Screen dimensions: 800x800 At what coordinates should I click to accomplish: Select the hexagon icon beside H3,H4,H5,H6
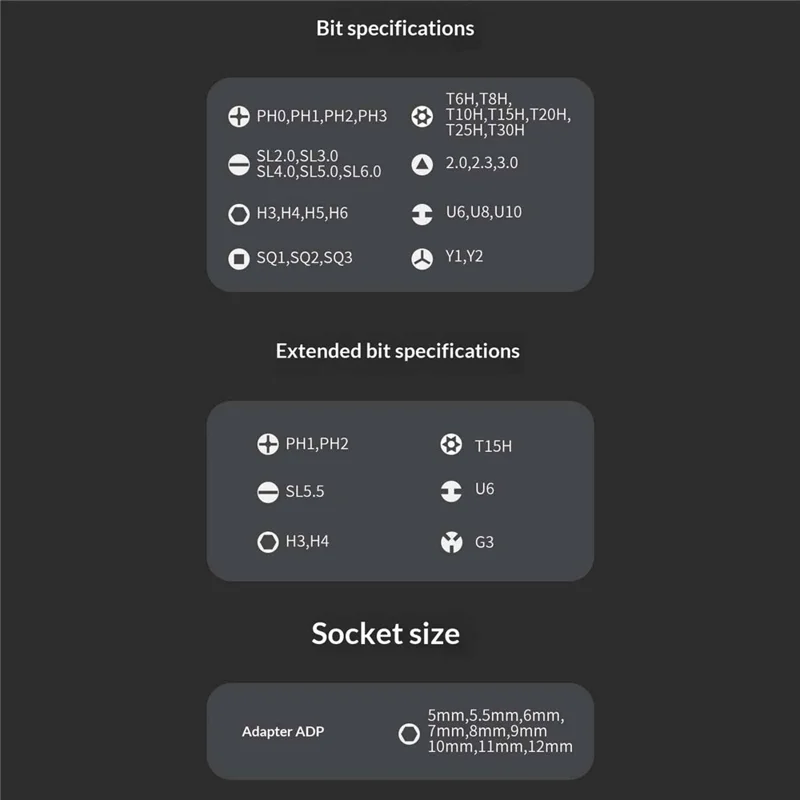(x=239, y=214)
